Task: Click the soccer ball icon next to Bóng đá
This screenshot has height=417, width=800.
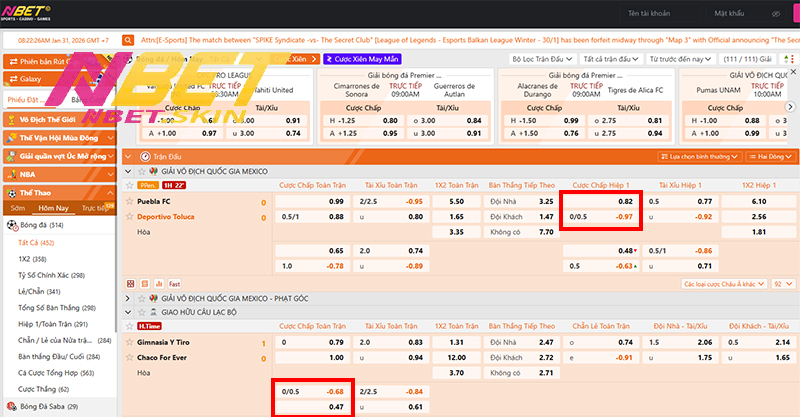Action: (12, 226)
